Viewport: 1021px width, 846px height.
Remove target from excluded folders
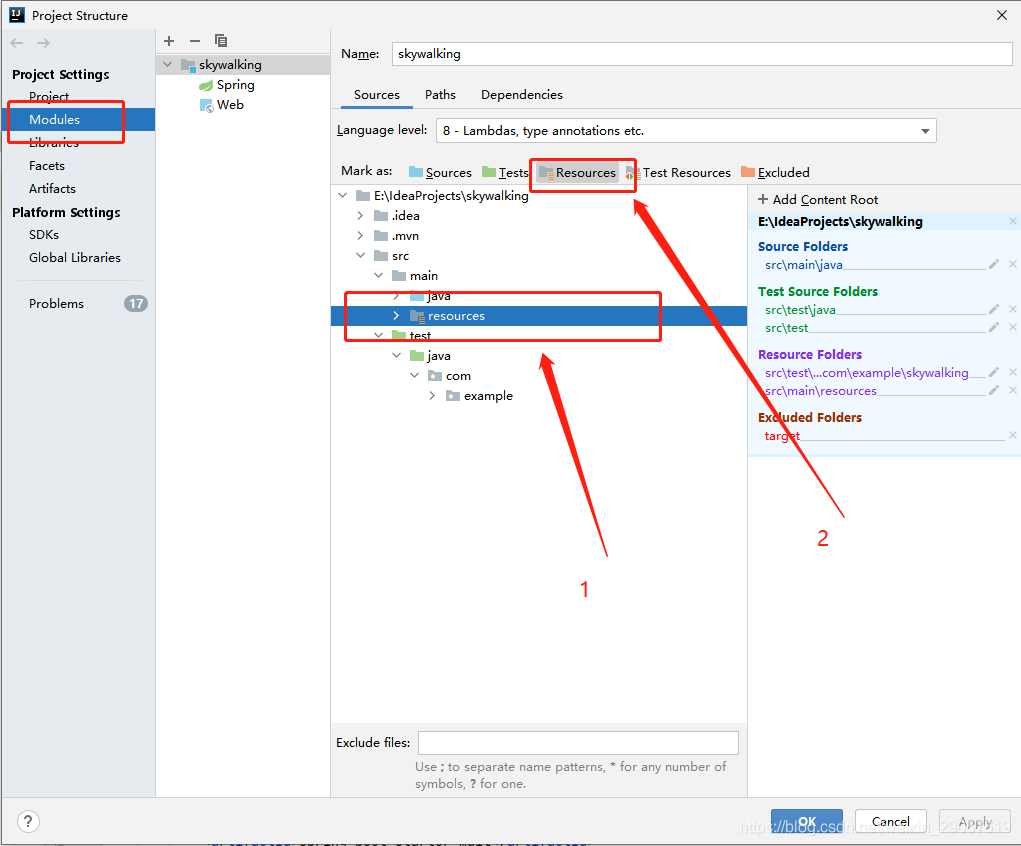[x=1013, y=436]
